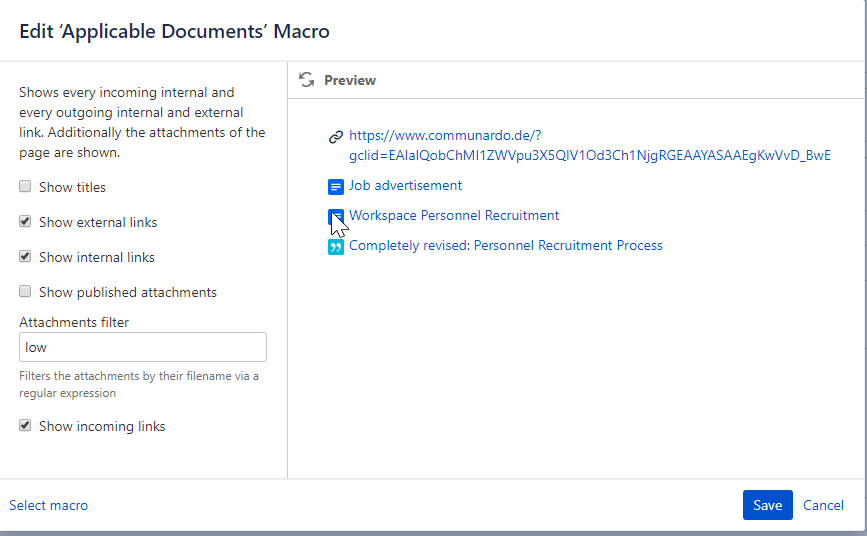Open the communardo.de external URL link

pos(588,146)
